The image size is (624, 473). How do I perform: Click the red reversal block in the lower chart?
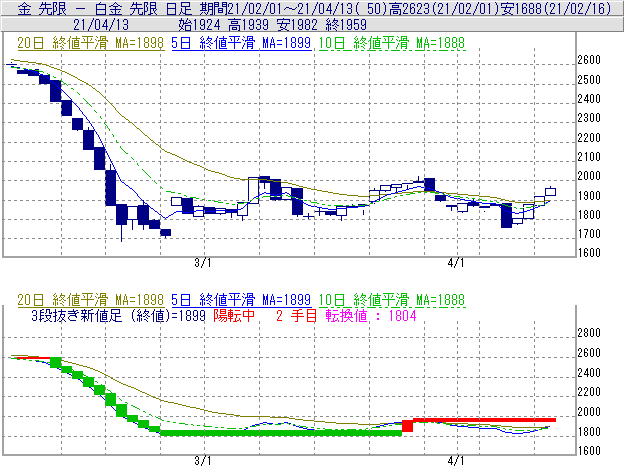(x=408, y=426)
